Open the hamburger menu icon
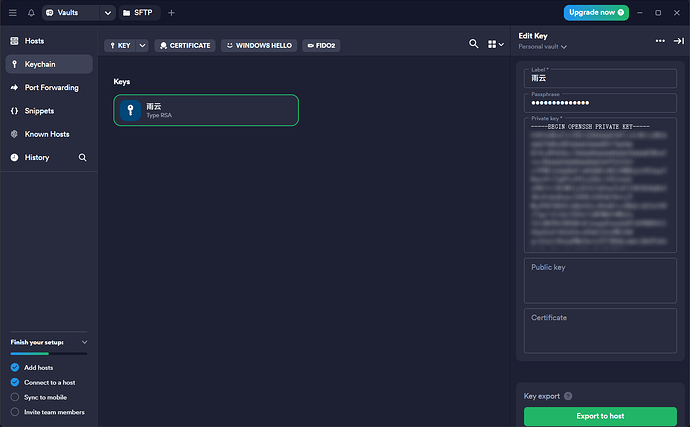The height and width of the screenshot is (427, 690). click(x=12, y=13)
